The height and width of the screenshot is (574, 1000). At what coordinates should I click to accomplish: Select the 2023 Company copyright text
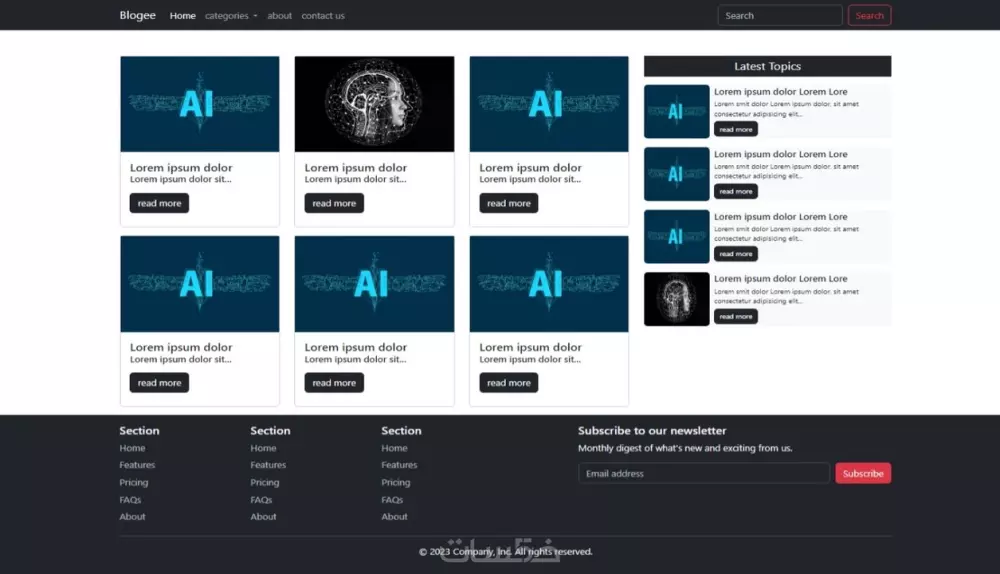click(505, 552)
